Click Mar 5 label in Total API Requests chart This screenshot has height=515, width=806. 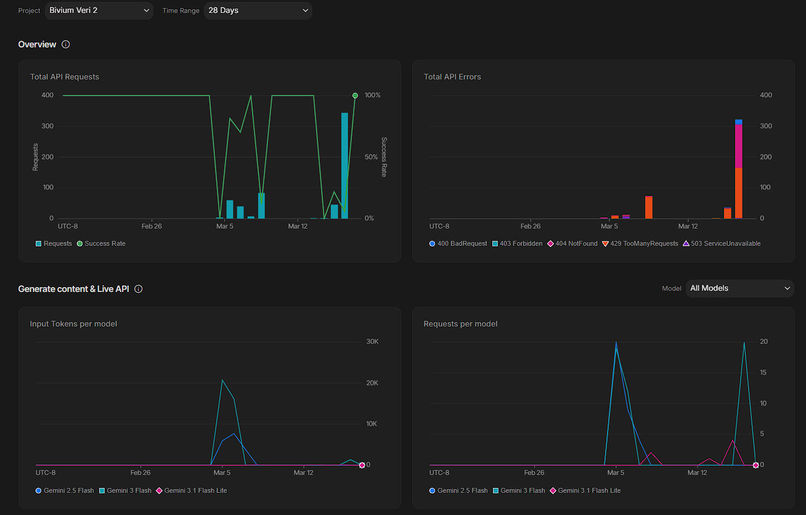point(225,226)
